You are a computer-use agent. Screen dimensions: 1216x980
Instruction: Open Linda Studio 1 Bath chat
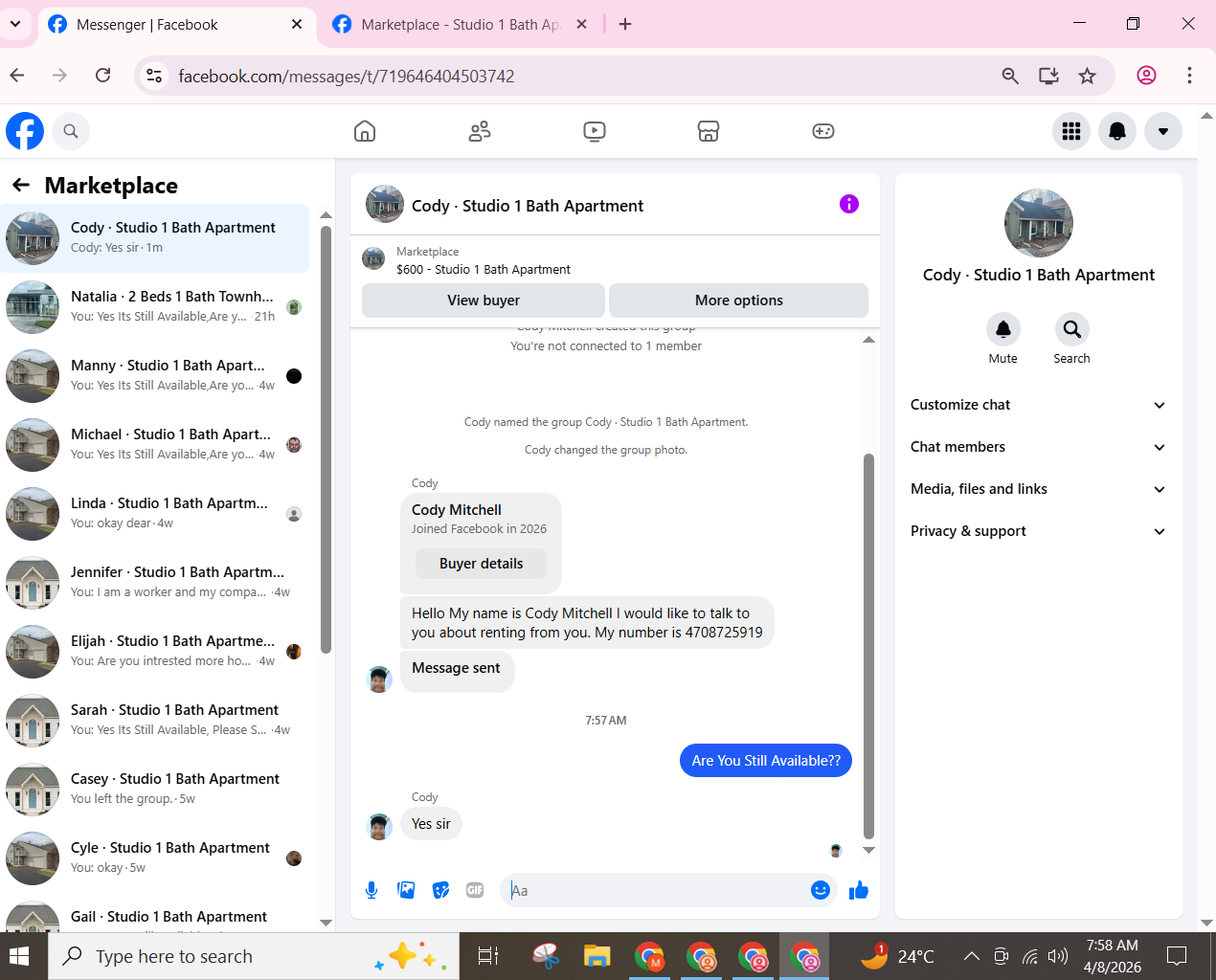(155, 514)
